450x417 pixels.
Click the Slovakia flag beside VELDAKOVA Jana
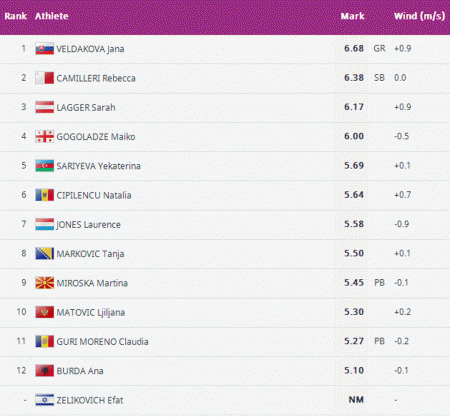tap(45, 49)
